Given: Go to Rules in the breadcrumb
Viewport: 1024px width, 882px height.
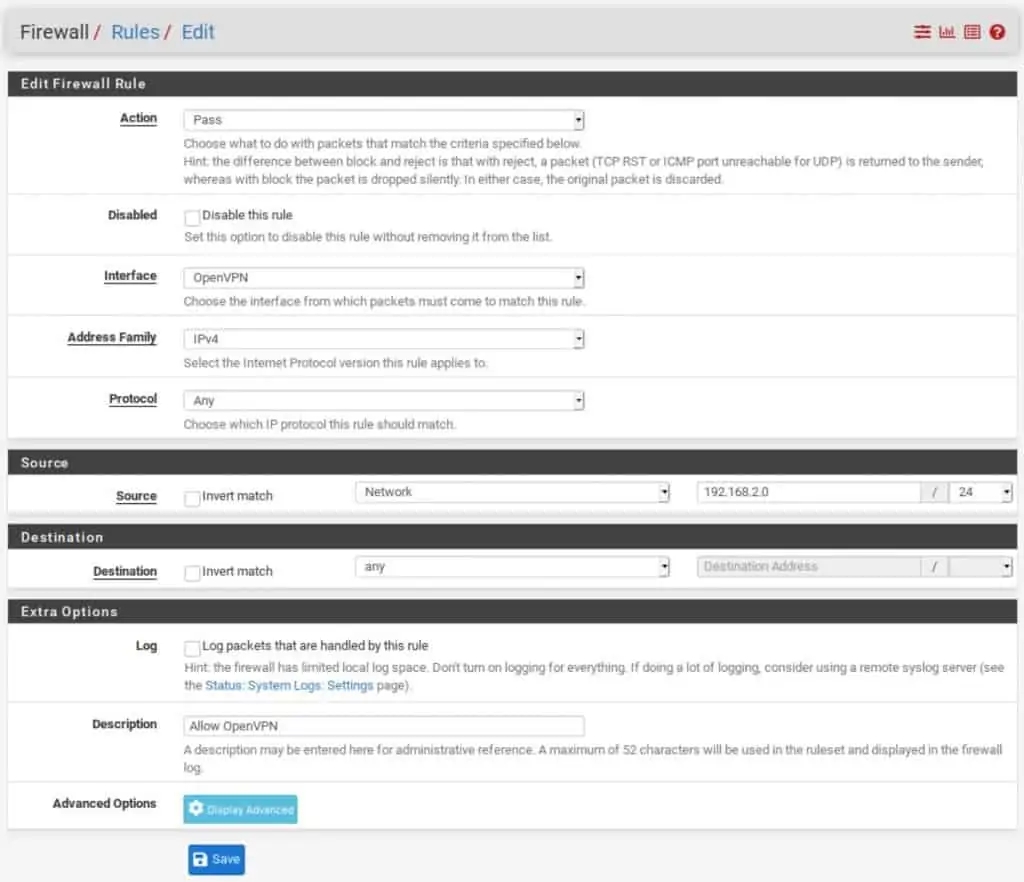Looking at the screenshot, I should pyautogui.click(x=135, y=32).
